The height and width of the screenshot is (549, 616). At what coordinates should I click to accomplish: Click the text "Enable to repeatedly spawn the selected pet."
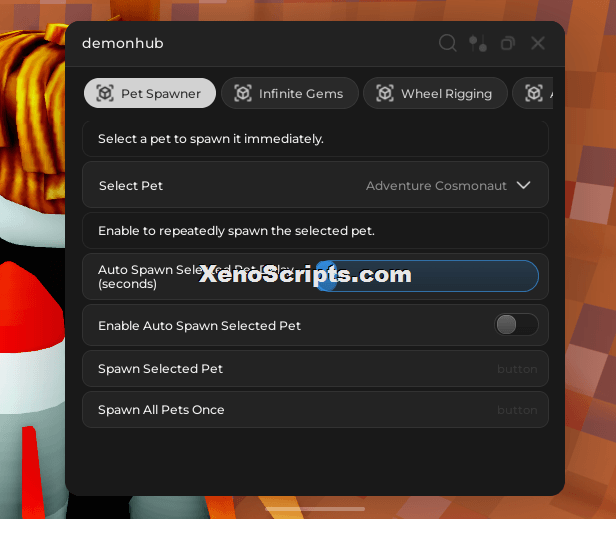point(236,231)
